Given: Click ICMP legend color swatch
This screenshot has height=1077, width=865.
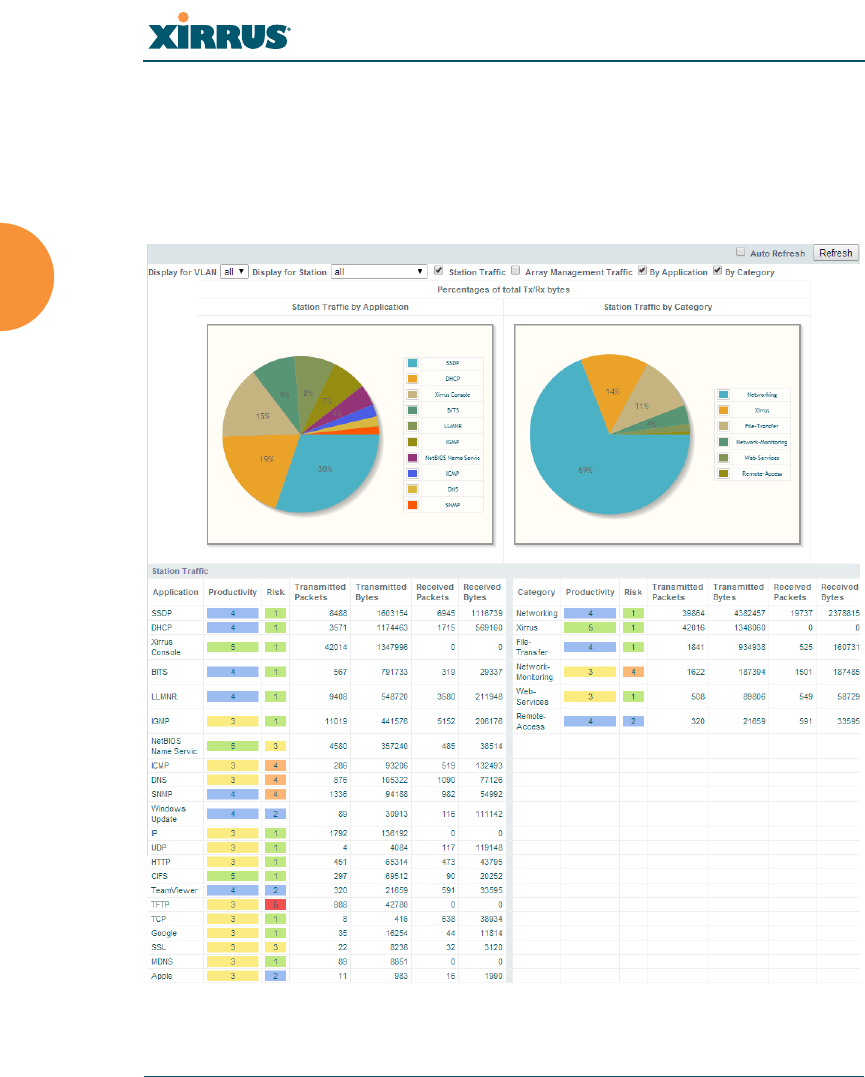Looking at the screenshot, I should 412,473.
